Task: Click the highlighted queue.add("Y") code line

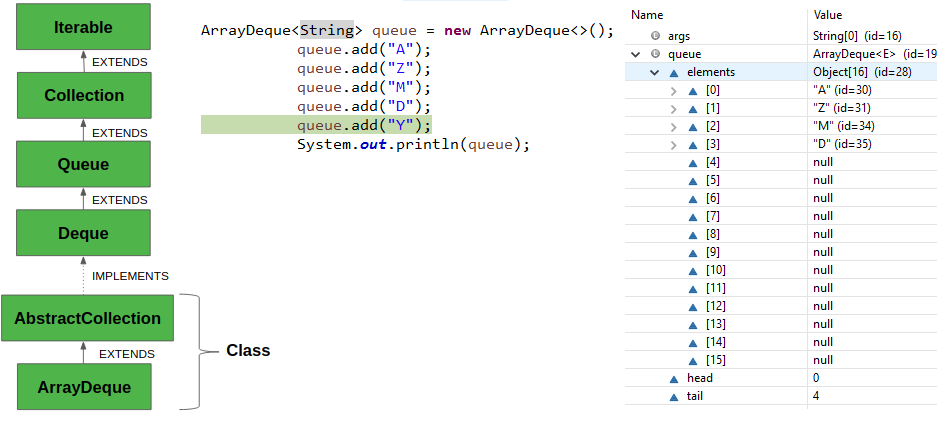Action: tap(364, 125)
